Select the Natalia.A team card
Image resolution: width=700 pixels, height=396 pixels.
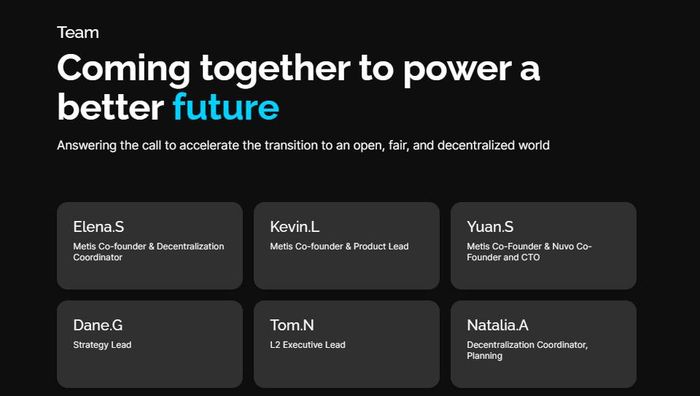[x=543, y=344]
